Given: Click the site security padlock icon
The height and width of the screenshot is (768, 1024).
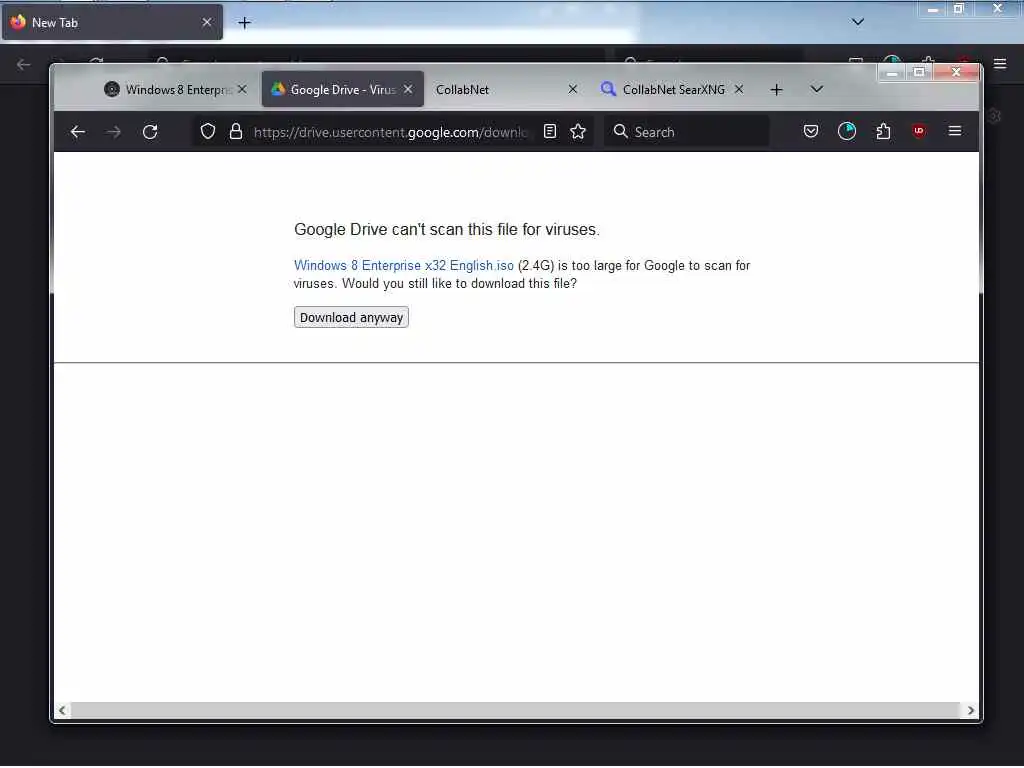Looking at the screenshot, I should pos(236,131).
